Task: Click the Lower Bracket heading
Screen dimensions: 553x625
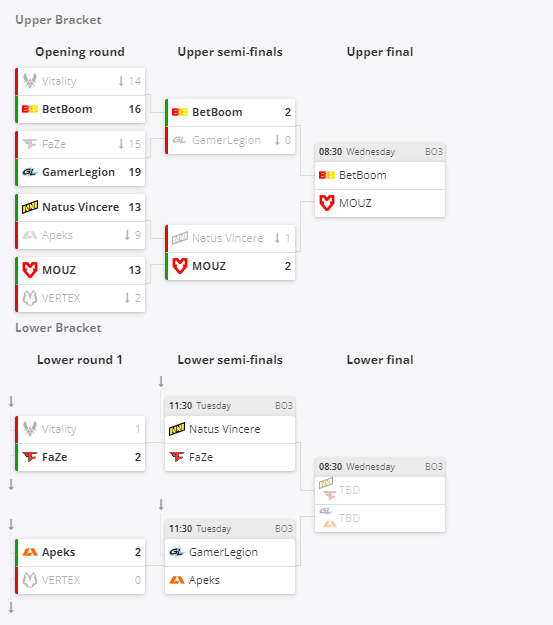Action: [x=58, y=328]
